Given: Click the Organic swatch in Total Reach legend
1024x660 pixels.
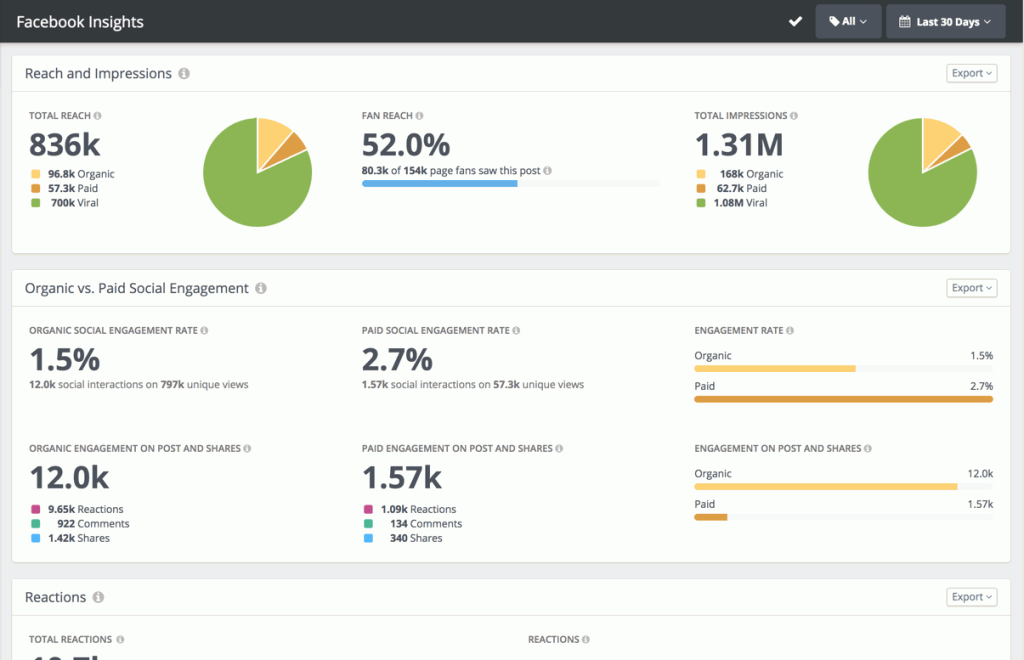Looking at the screenshot, I should (35, 174).
